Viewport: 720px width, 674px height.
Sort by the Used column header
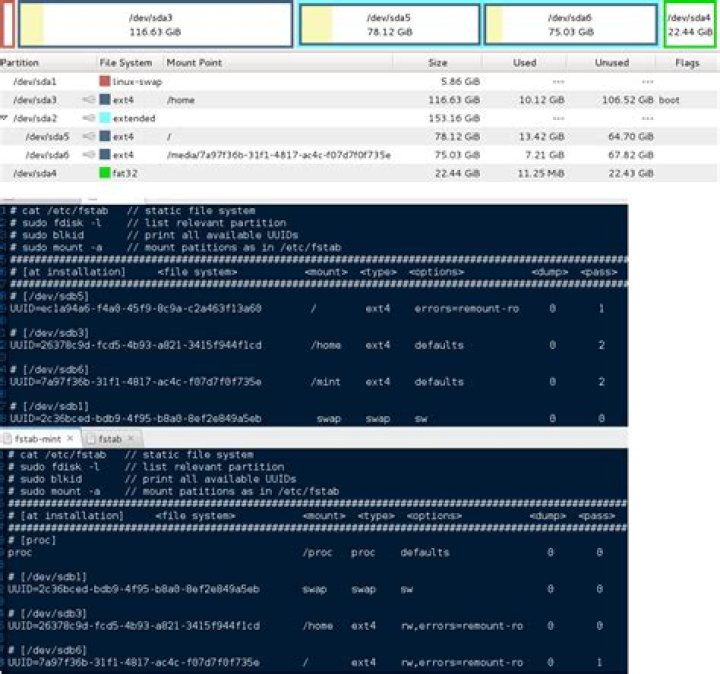pyautogui.click(x=524, y=63)
